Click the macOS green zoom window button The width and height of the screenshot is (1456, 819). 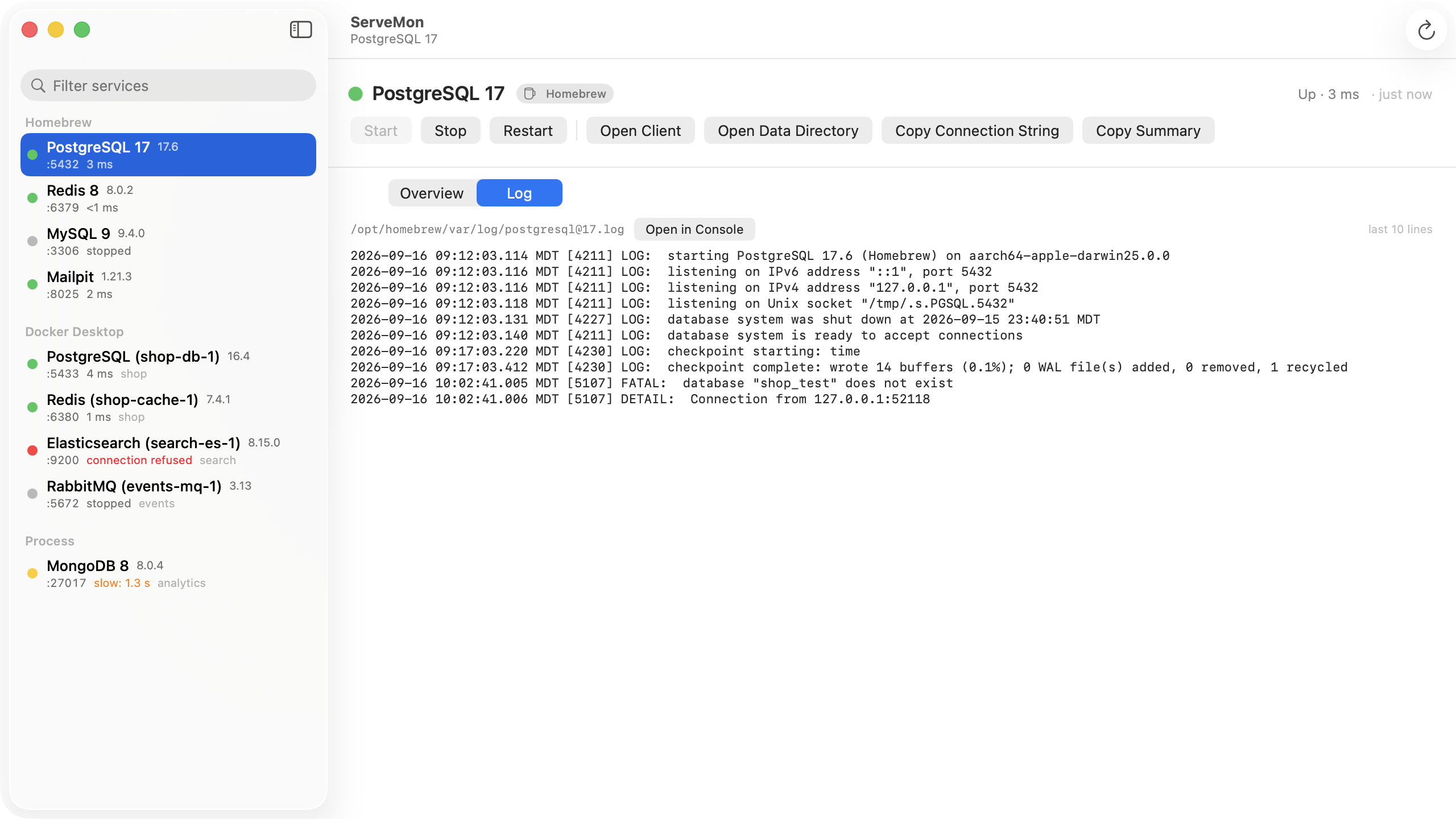pos(82,30)
